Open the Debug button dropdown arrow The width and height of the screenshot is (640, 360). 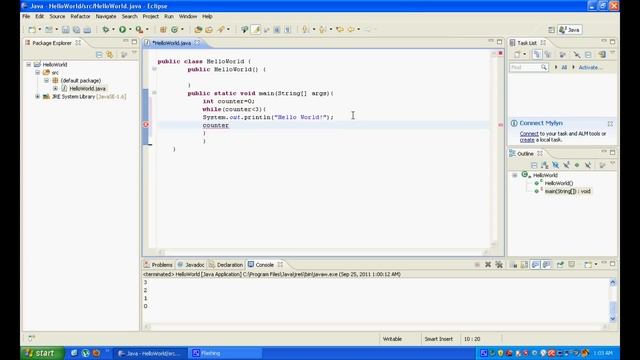coord(113,29)
